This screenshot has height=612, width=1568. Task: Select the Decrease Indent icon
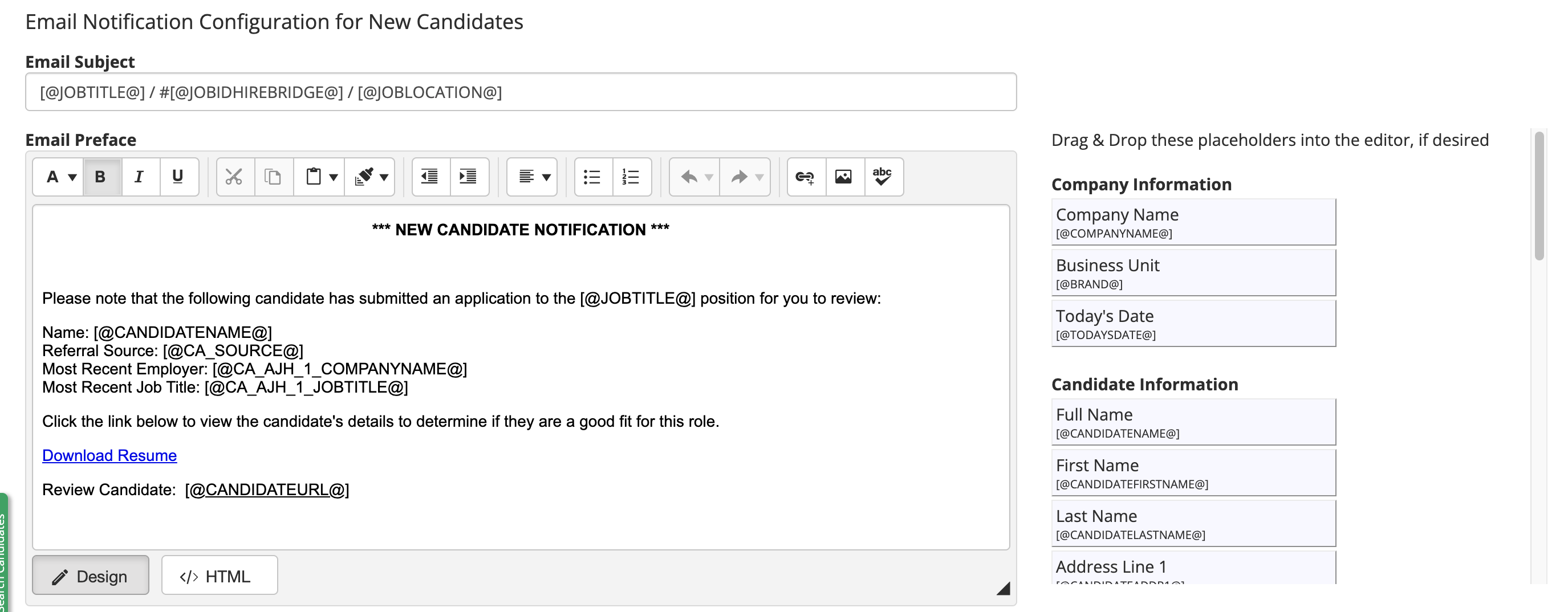[x=430, y=177]
